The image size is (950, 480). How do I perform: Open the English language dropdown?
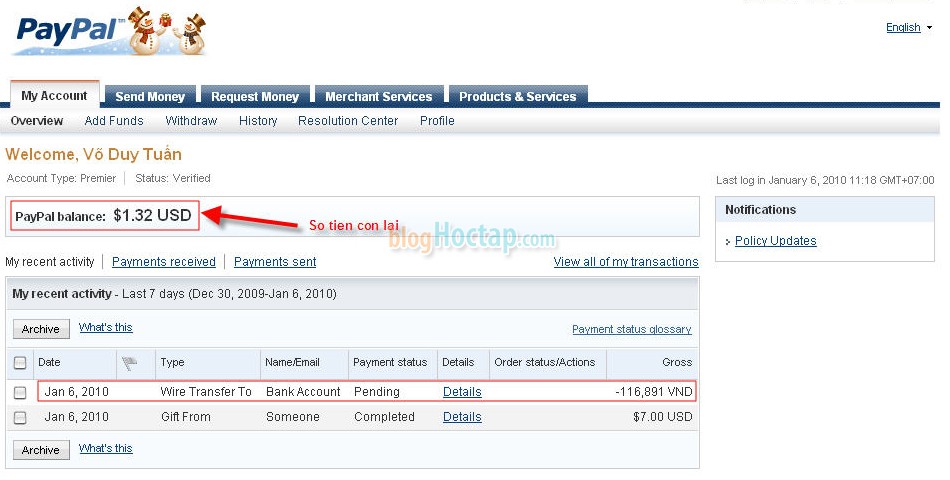pyautogui.click(x=908, y=27)
